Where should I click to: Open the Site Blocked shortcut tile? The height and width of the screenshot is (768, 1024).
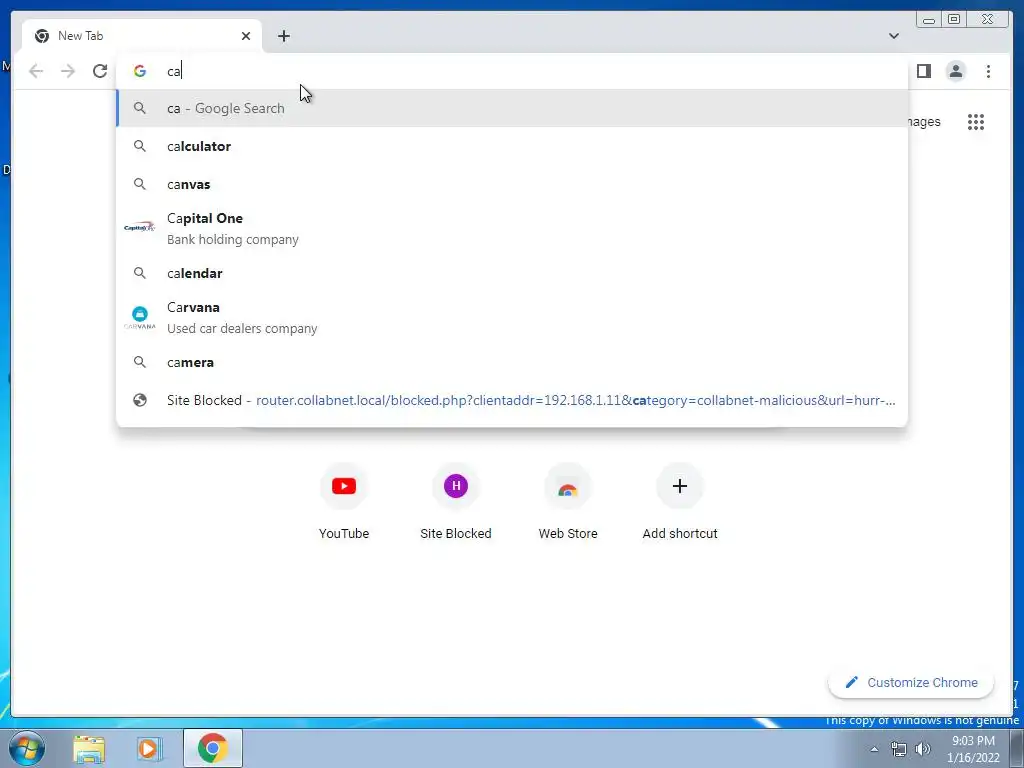(456, 502)
